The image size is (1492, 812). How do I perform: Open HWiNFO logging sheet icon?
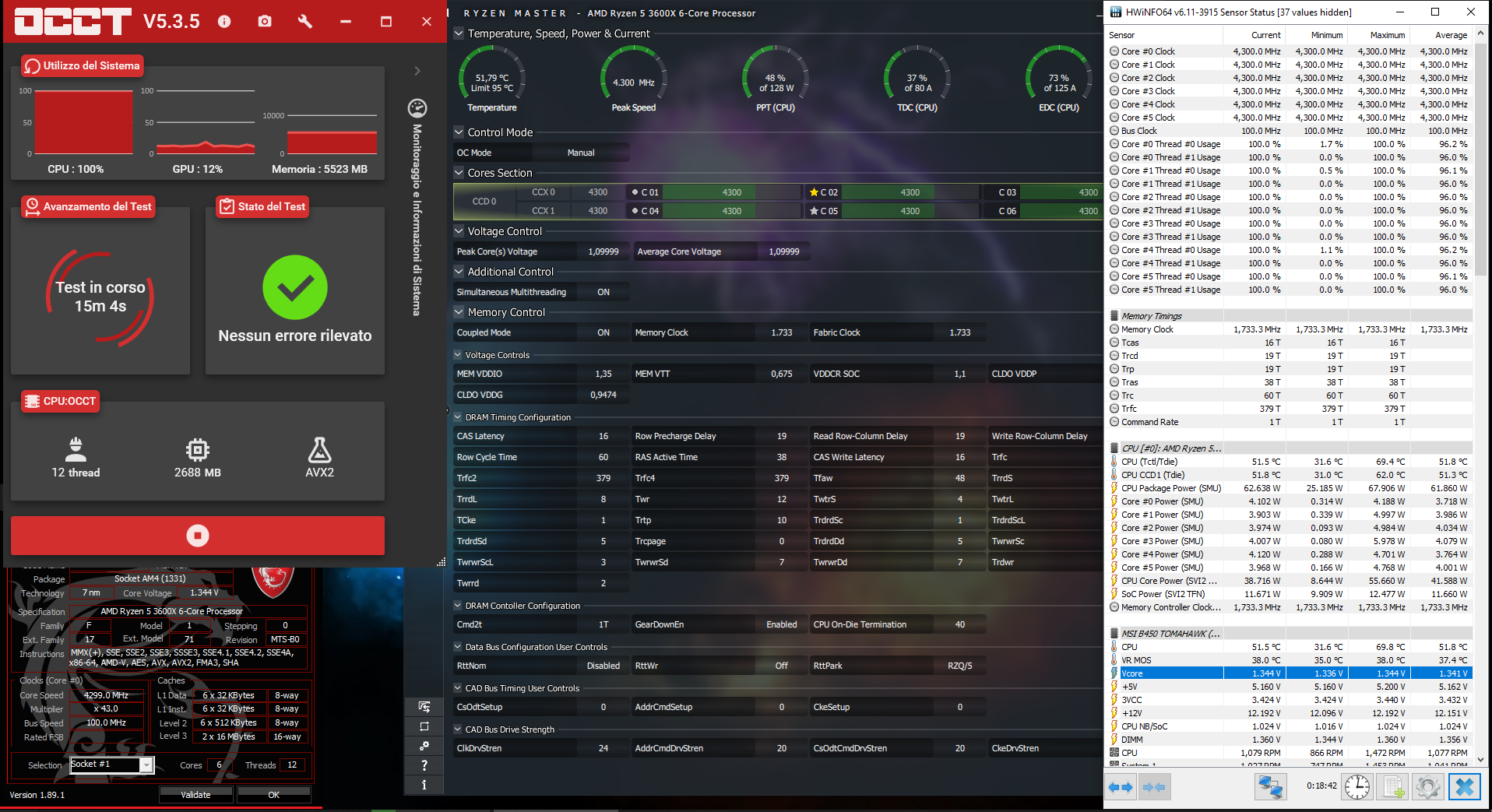[x=1393, y=786]
